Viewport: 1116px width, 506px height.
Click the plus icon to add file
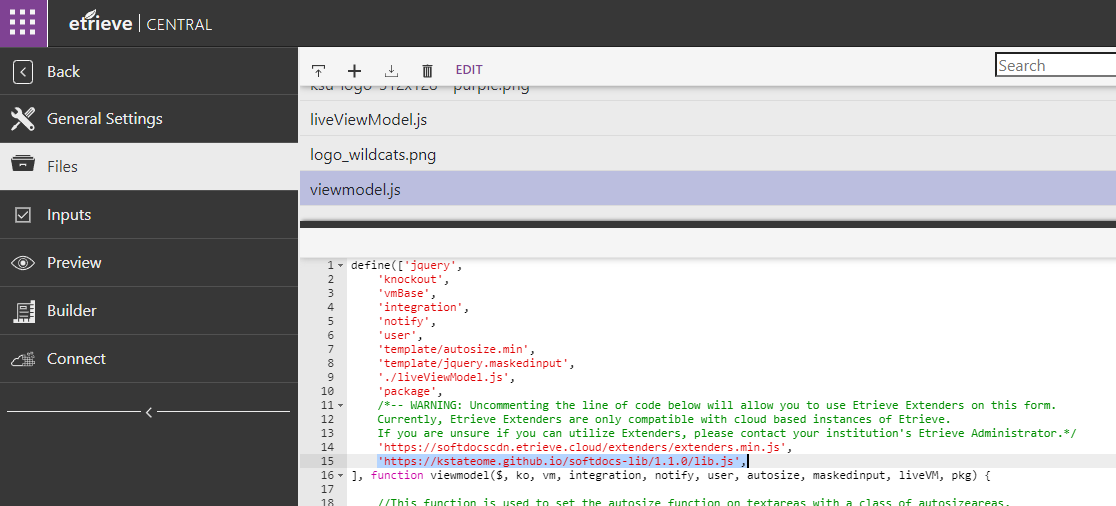tap(354, 70)
